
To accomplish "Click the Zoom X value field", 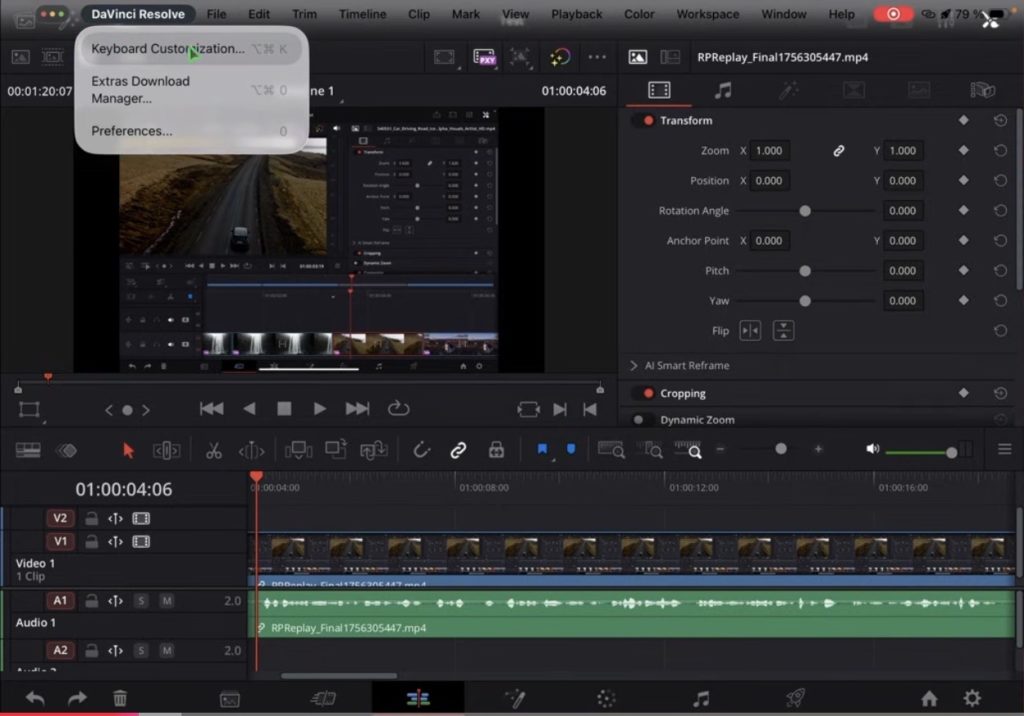I will pyautogui.click(x=768, y=150).
